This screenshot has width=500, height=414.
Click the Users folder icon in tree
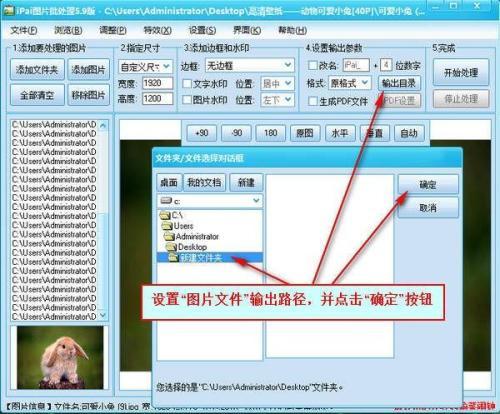pos(167,226)
